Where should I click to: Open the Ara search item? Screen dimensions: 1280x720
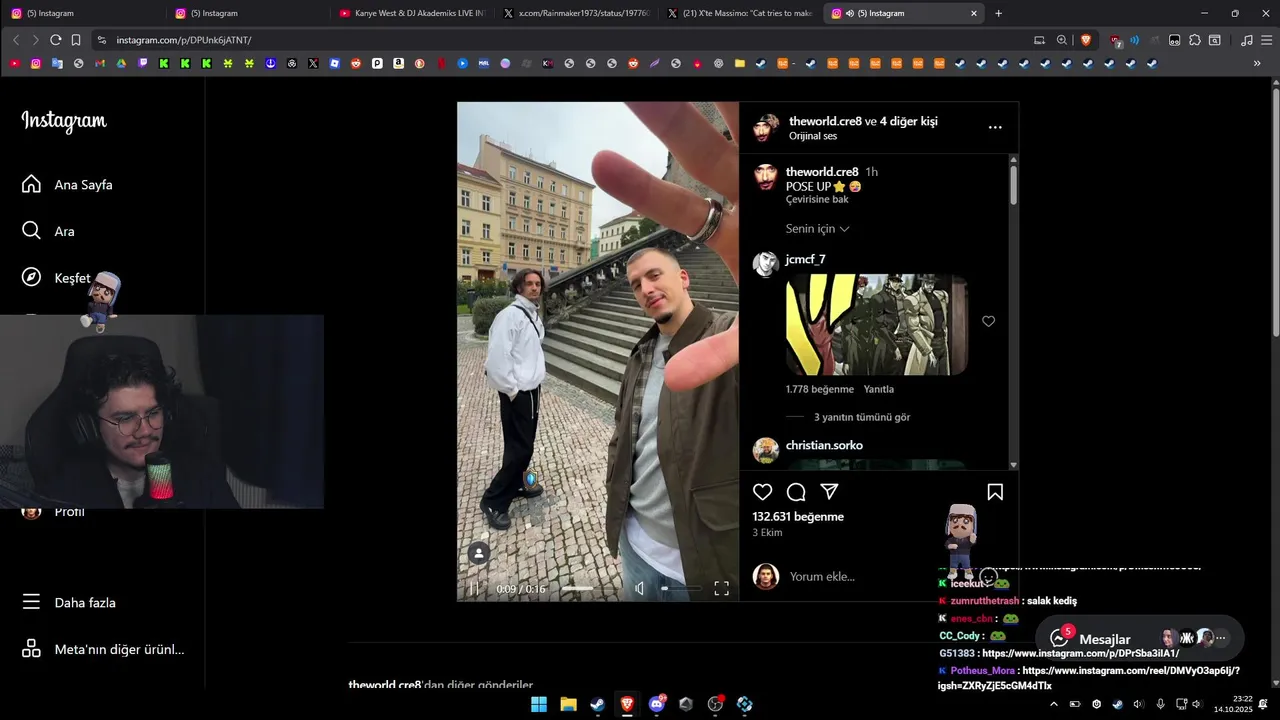(48, 231)
